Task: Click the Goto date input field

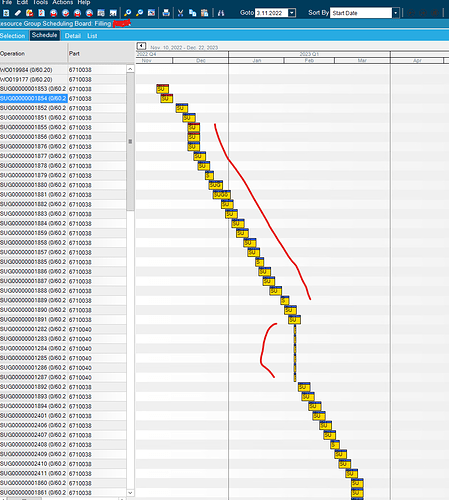Action: 271,13
